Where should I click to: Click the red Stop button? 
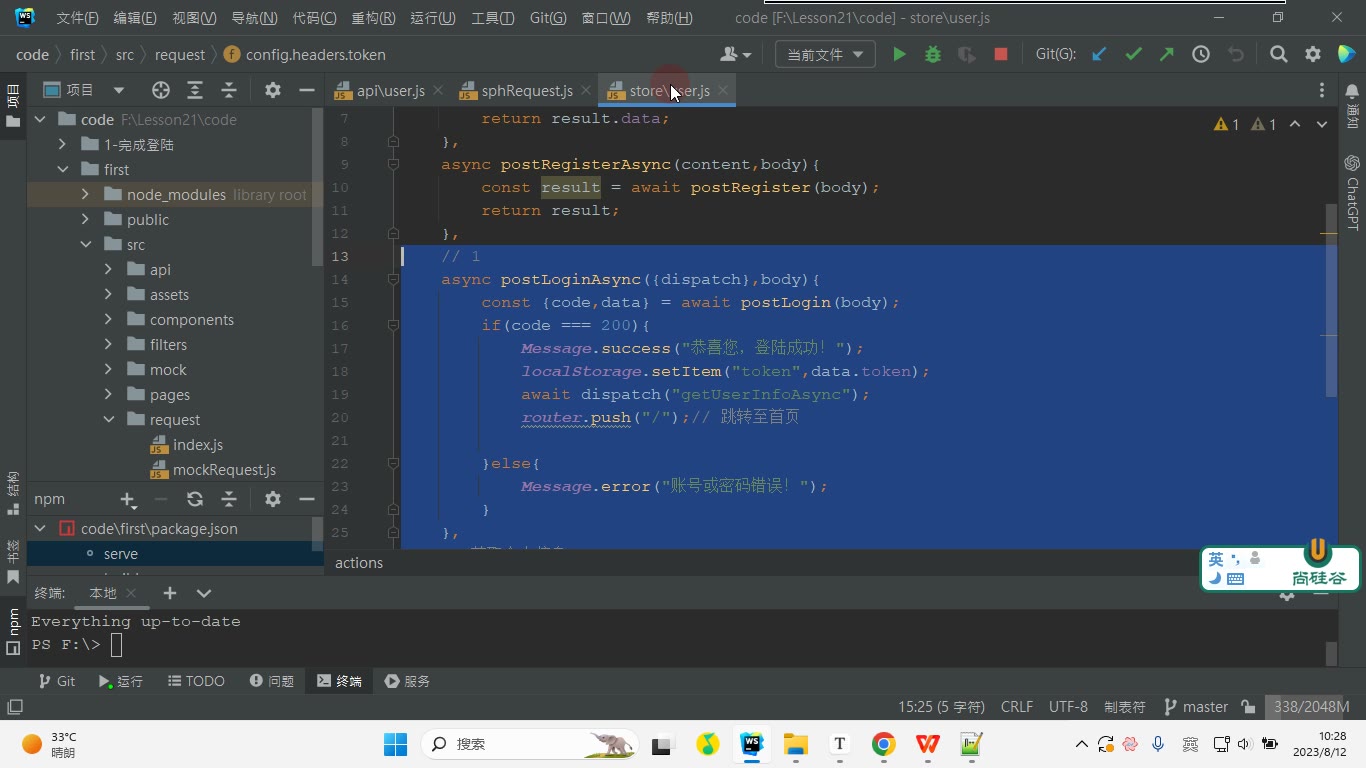pyautogui.click(x=1000, y=55)
